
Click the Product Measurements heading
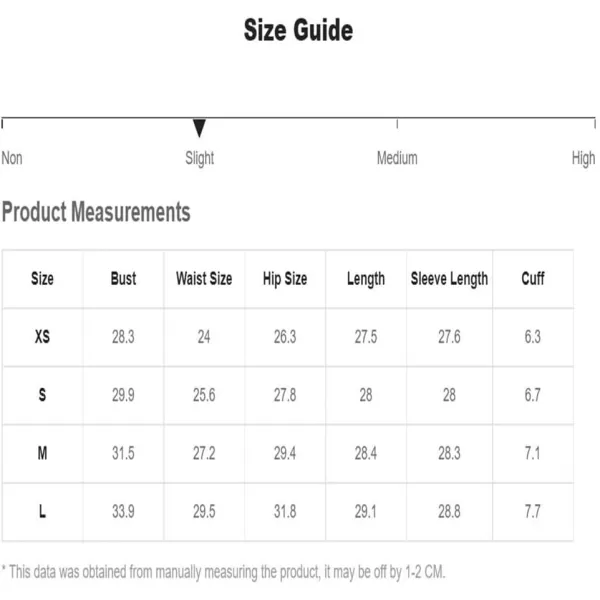(96, 212)
